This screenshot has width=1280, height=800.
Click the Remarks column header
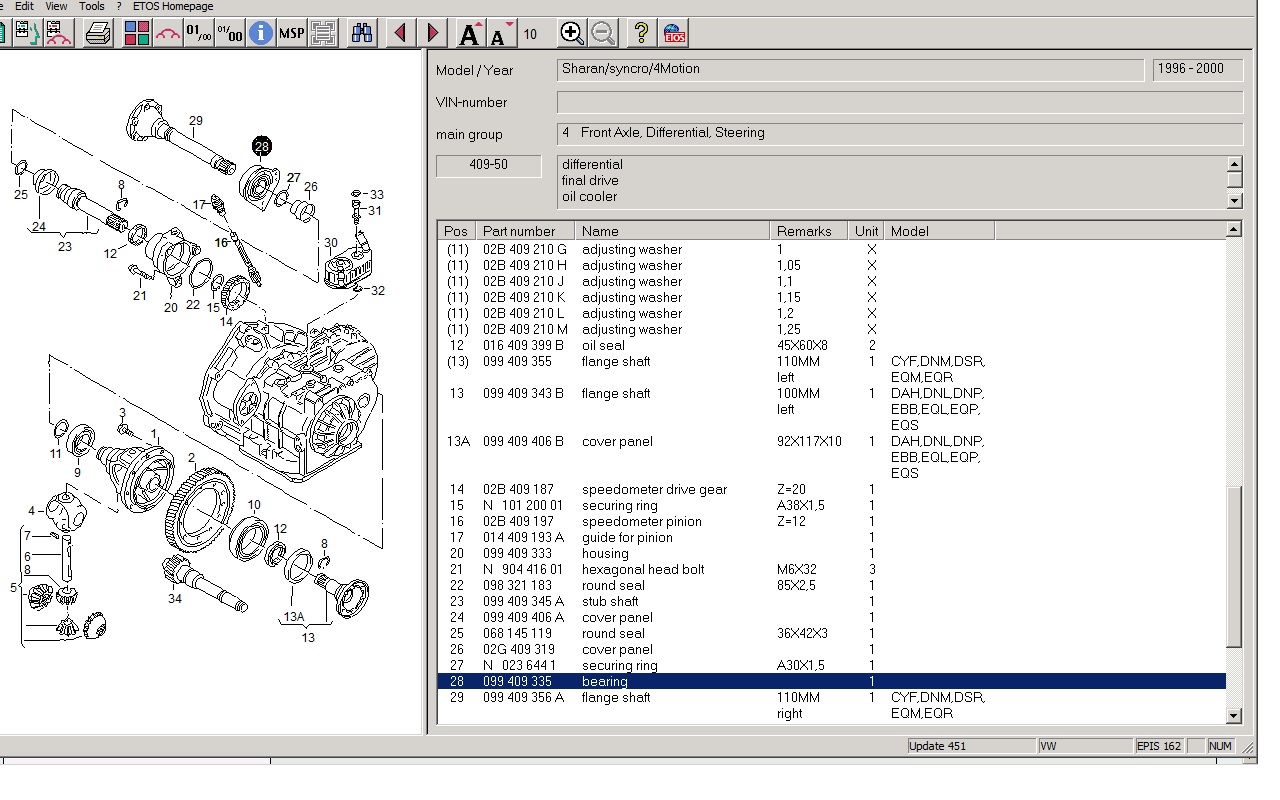point(803,231)
